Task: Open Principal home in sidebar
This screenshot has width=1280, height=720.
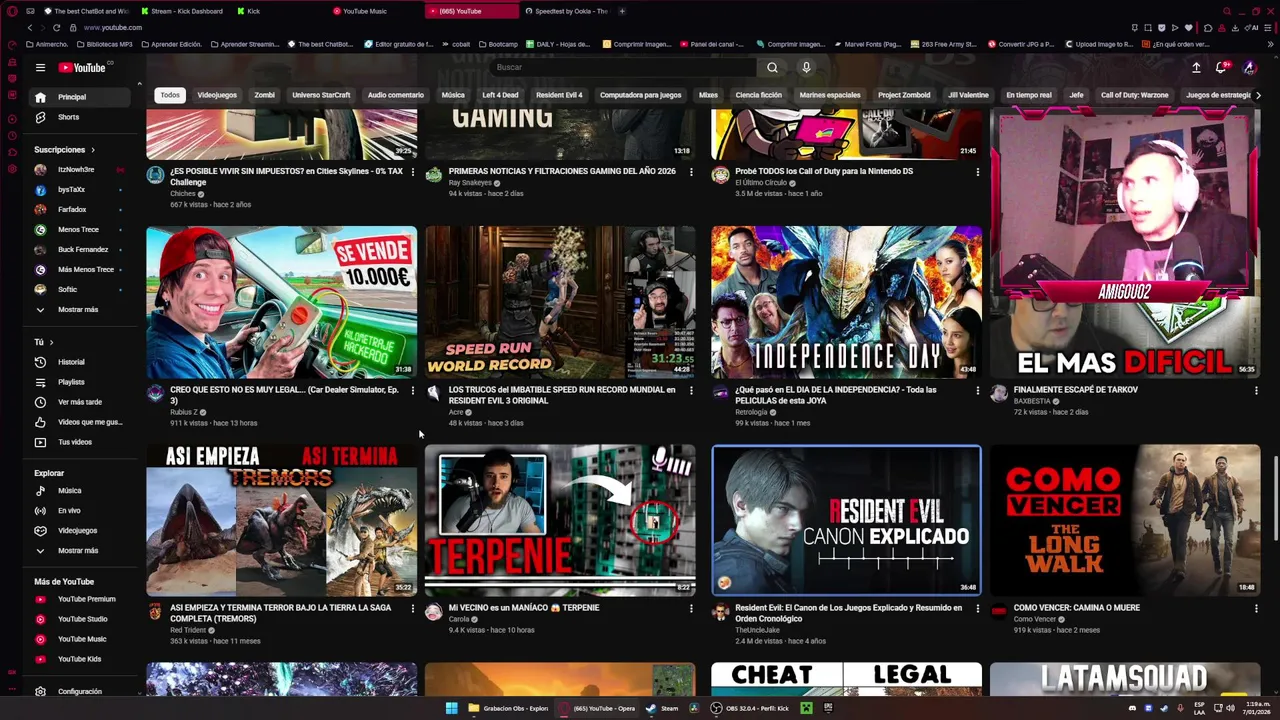Action: (80, 97)
